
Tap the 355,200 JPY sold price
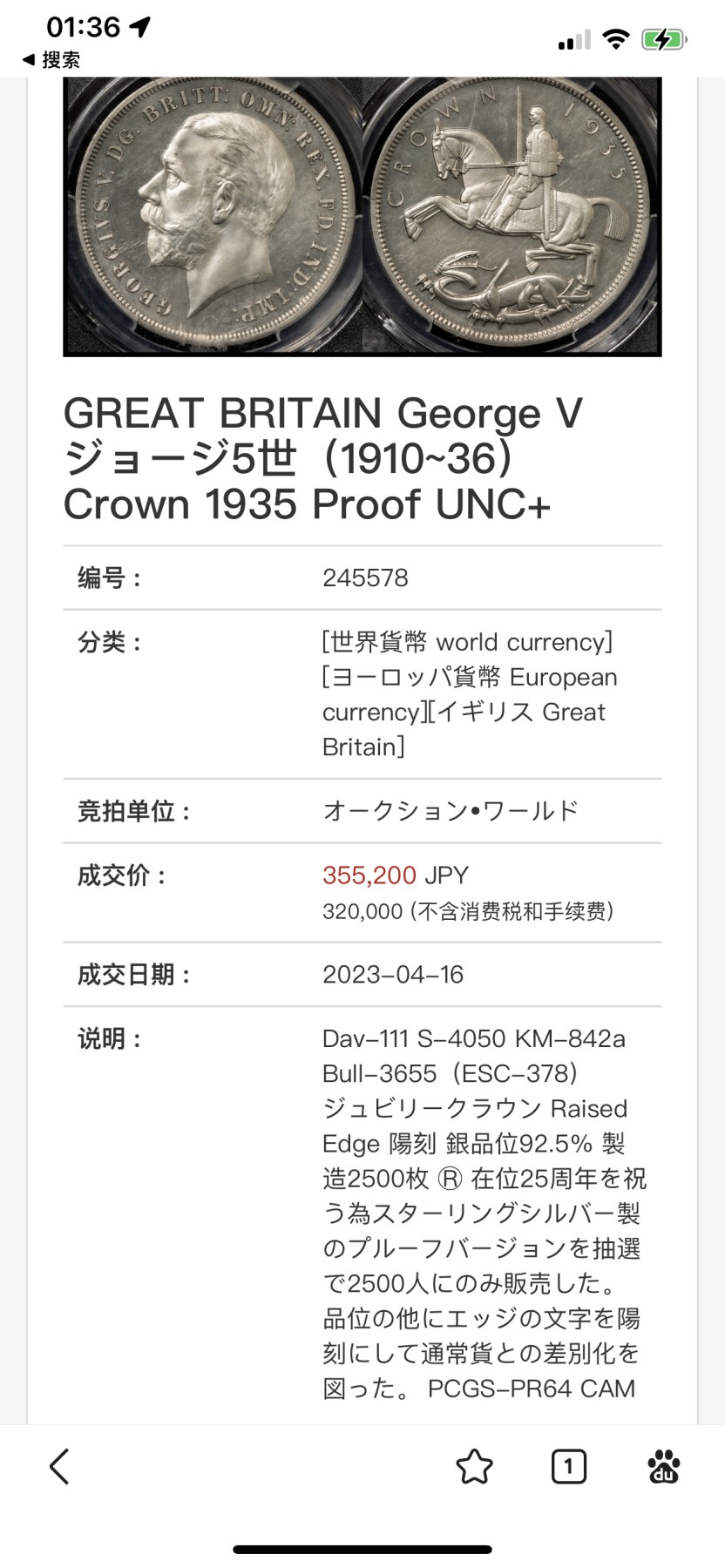[x=396, y=875]
